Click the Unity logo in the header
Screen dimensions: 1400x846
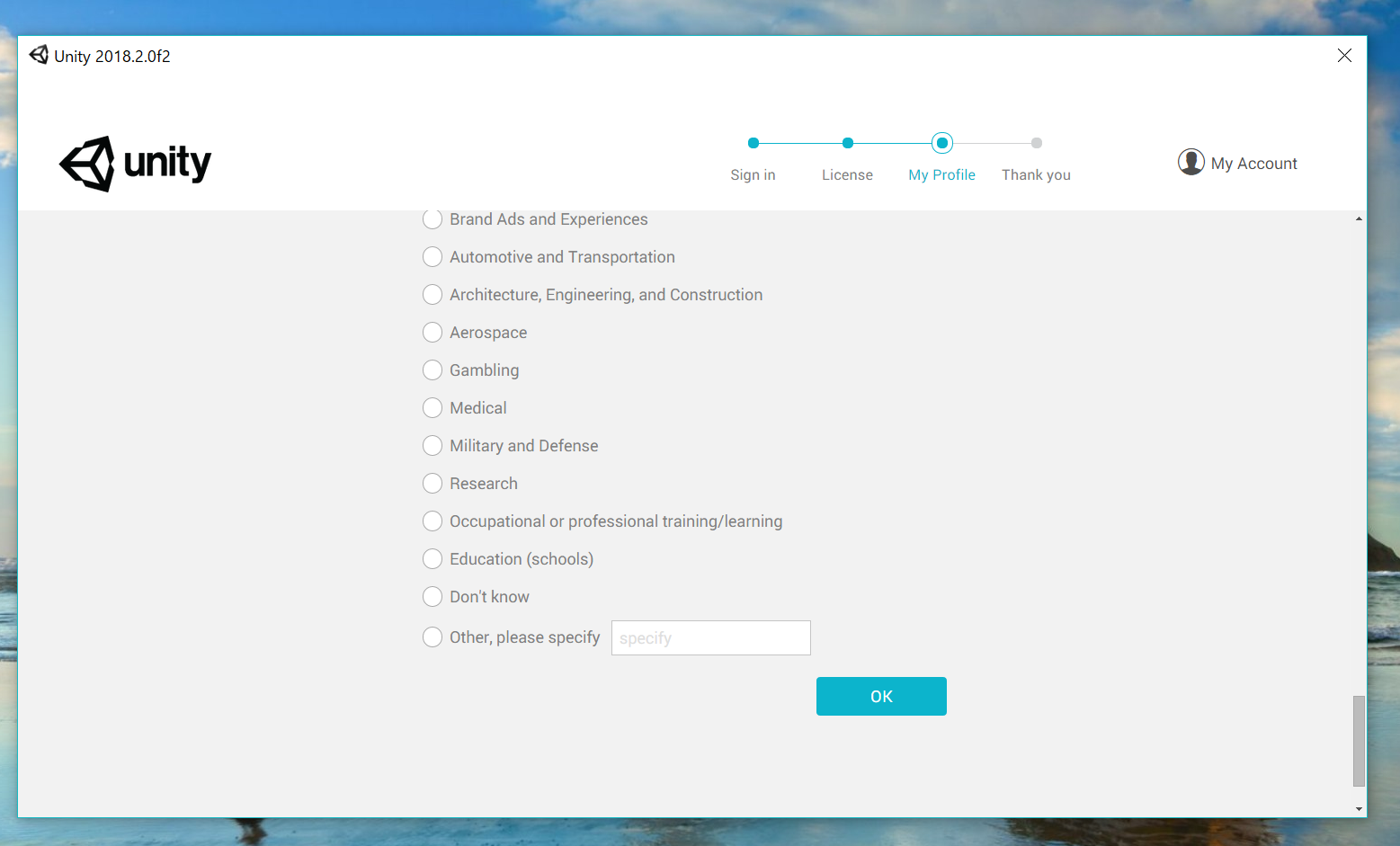135,164
